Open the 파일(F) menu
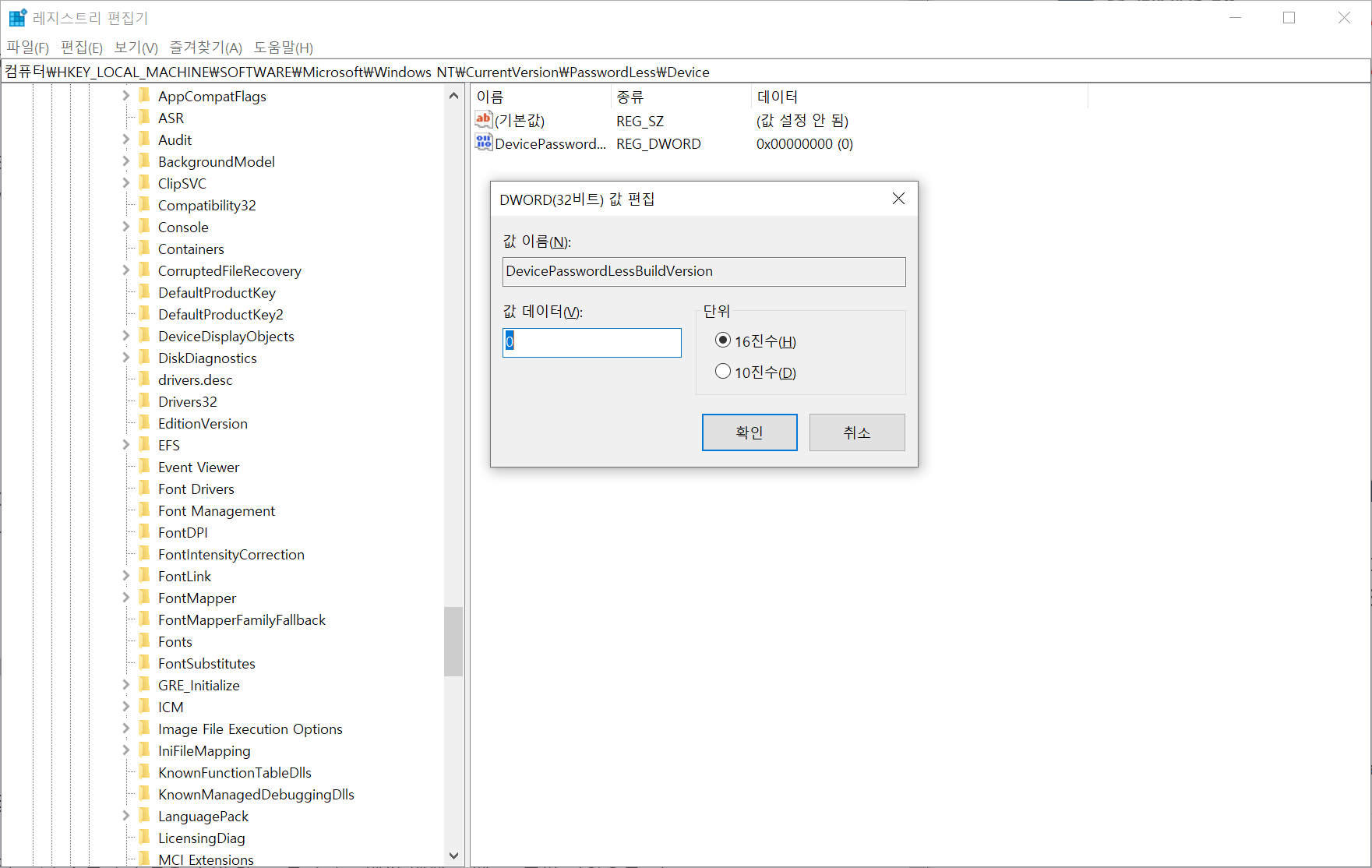Screen dimensions: 1372x868 (x=28, y=48)
